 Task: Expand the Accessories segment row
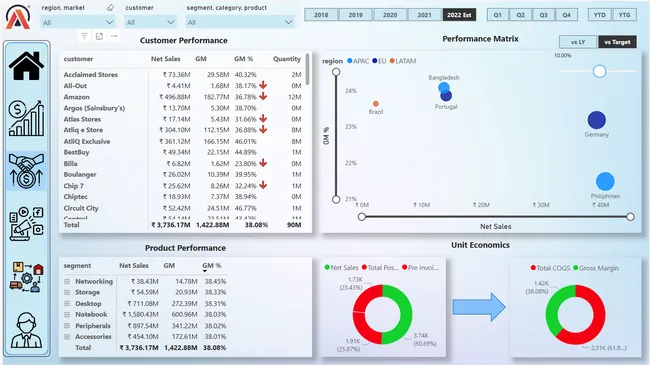click(x=67, y=337)
